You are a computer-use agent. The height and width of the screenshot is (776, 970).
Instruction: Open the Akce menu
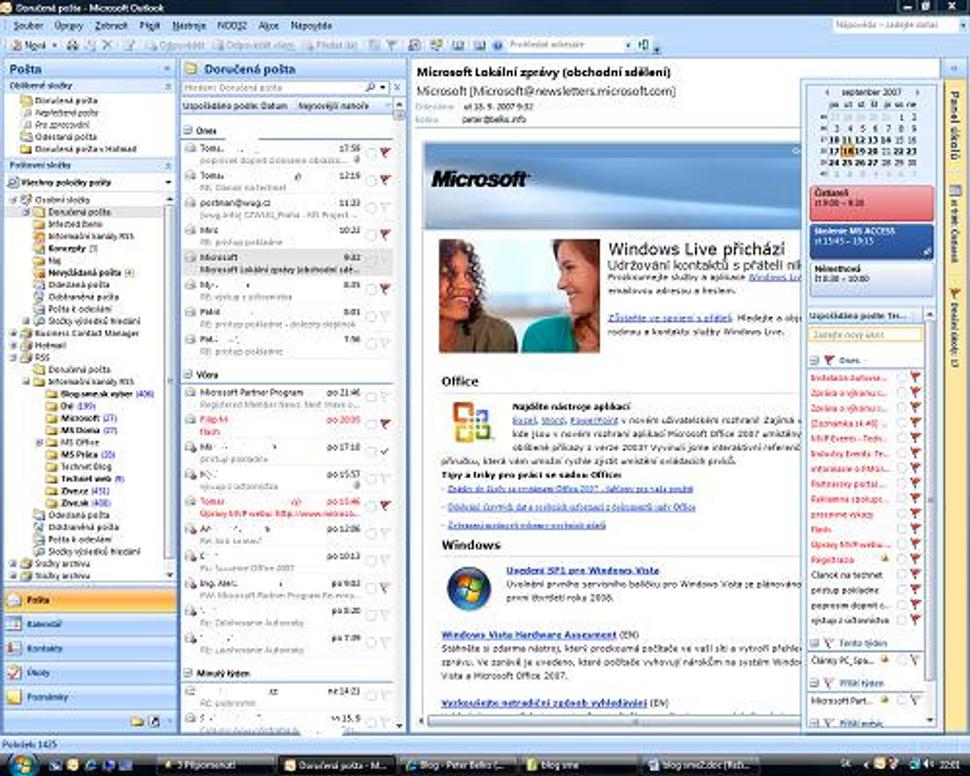(x=268, y=25)
